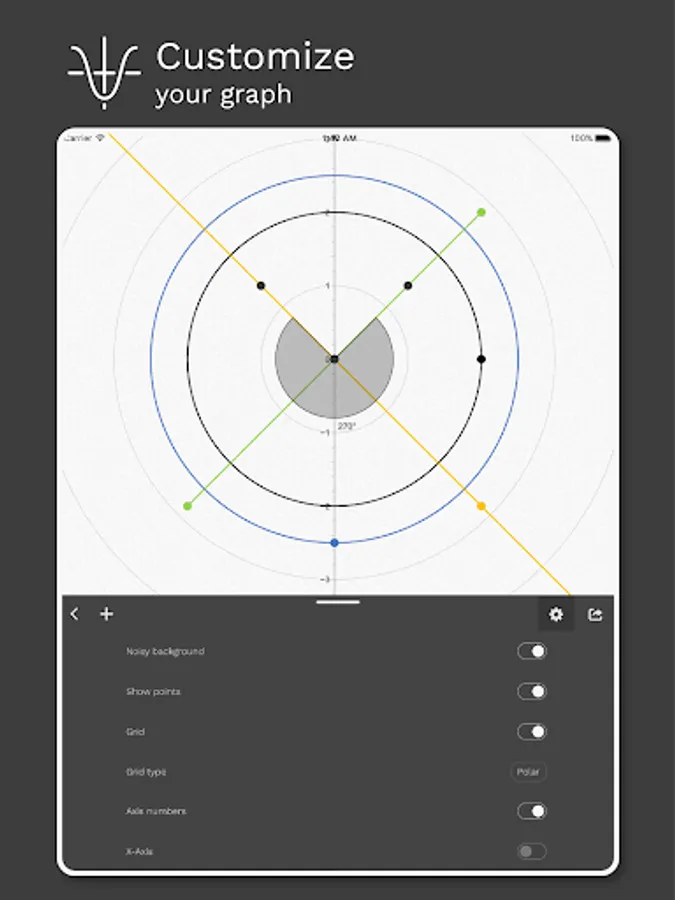This screenshot has height=900, width=675.
Task: Select the black point at the origin
Action: (x=335, y=359)
